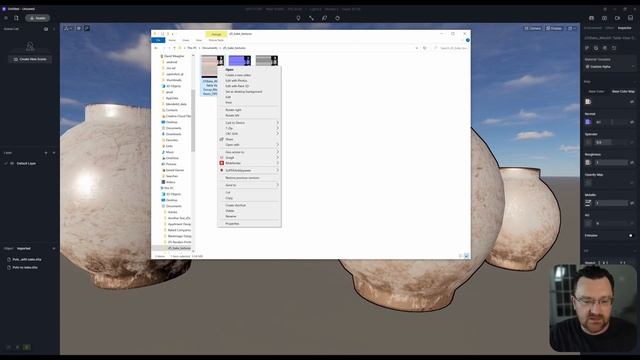This screenshot has height=360, width=640.
Task: Click the Render button at top left
Action: click(38, 18)
